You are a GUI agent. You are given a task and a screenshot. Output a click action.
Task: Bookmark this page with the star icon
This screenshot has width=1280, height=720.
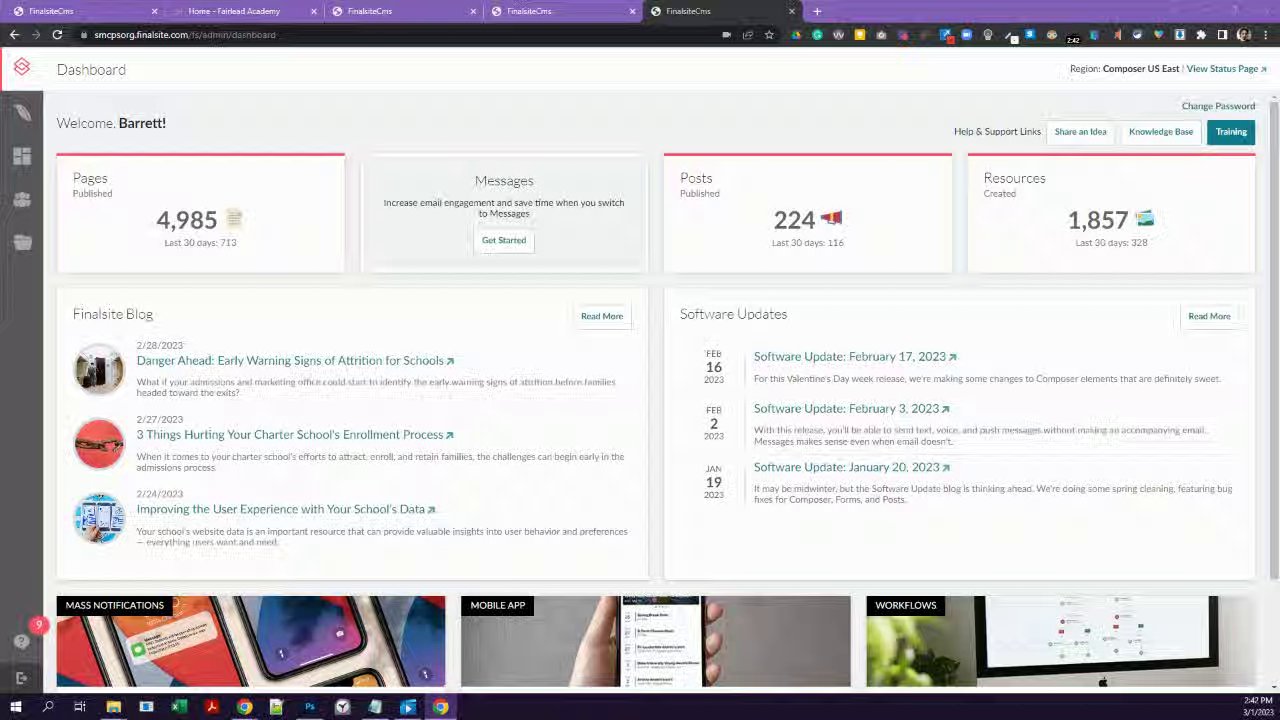(x=769, y=35)
